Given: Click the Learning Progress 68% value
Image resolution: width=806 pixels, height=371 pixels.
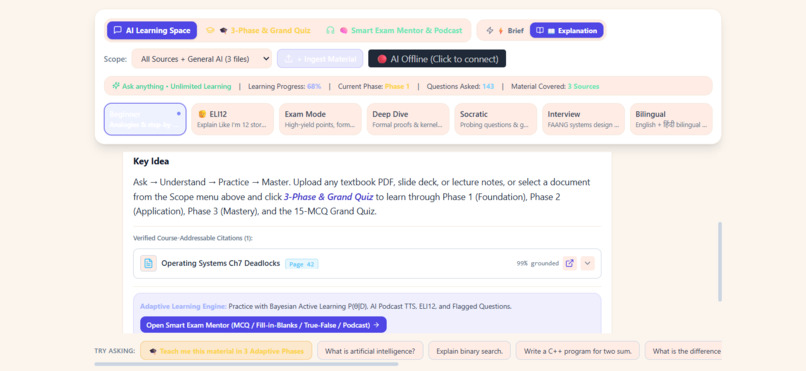Looking at the screenshot, I should [x=314, y=86].
